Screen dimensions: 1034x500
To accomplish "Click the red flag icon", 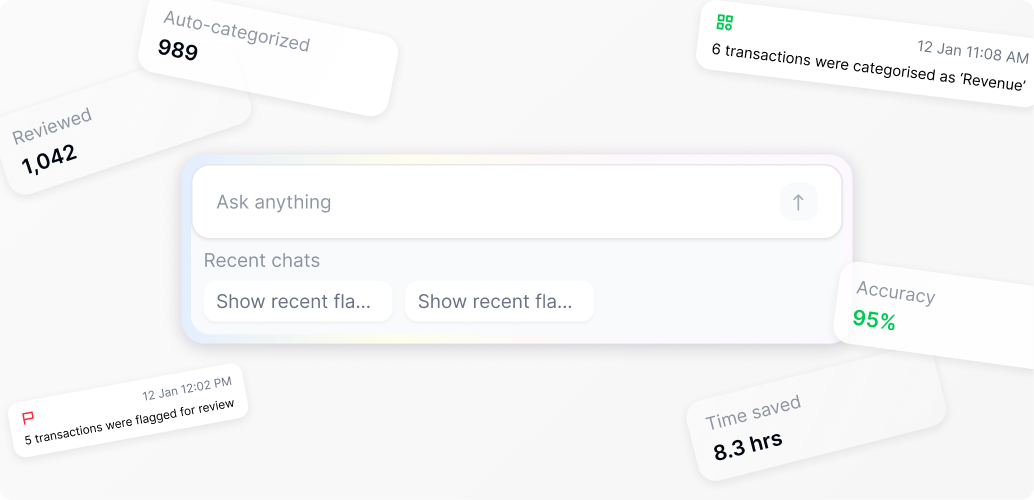I will 29,418.
